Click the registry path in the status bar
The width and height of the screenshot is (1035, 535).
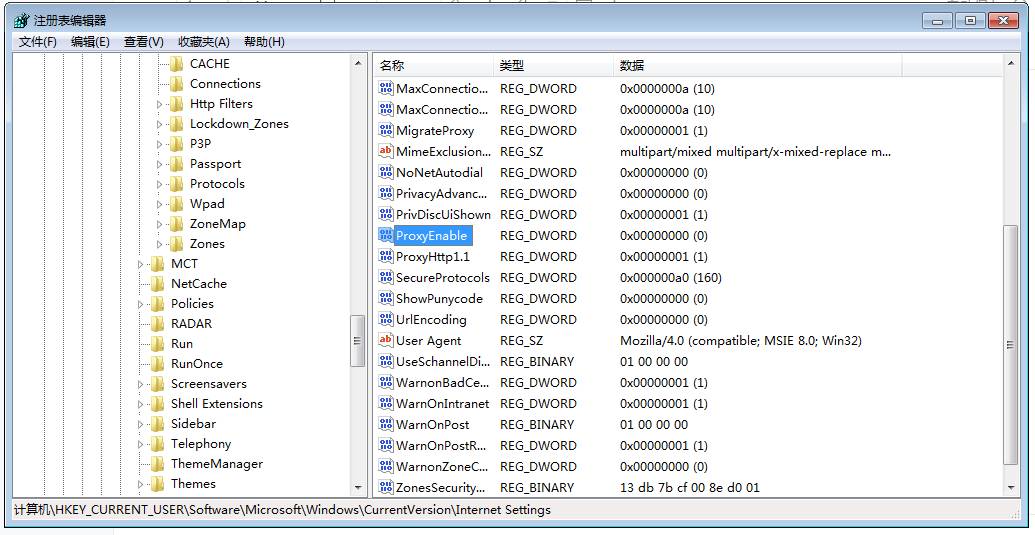tap(282, 510)
